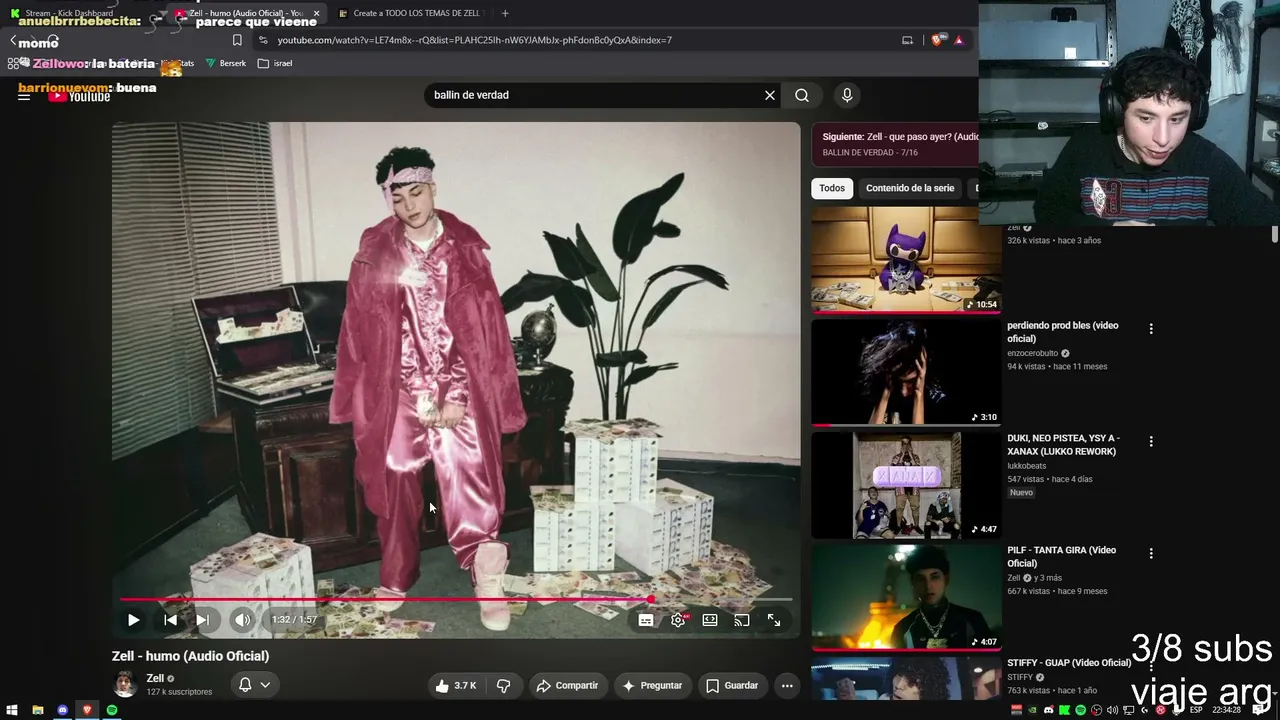Go to previous video in playlist
The image size is (1280, 720).
(x=170, y=620)
